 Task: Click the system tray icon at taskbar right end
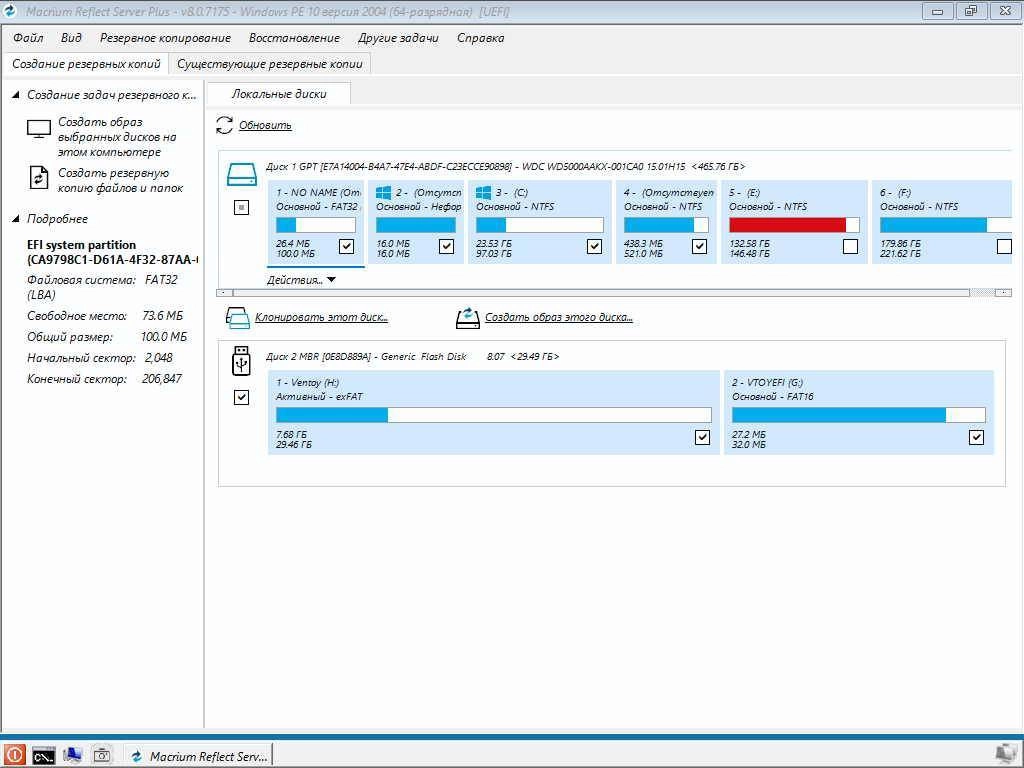tap(1006, 756)
